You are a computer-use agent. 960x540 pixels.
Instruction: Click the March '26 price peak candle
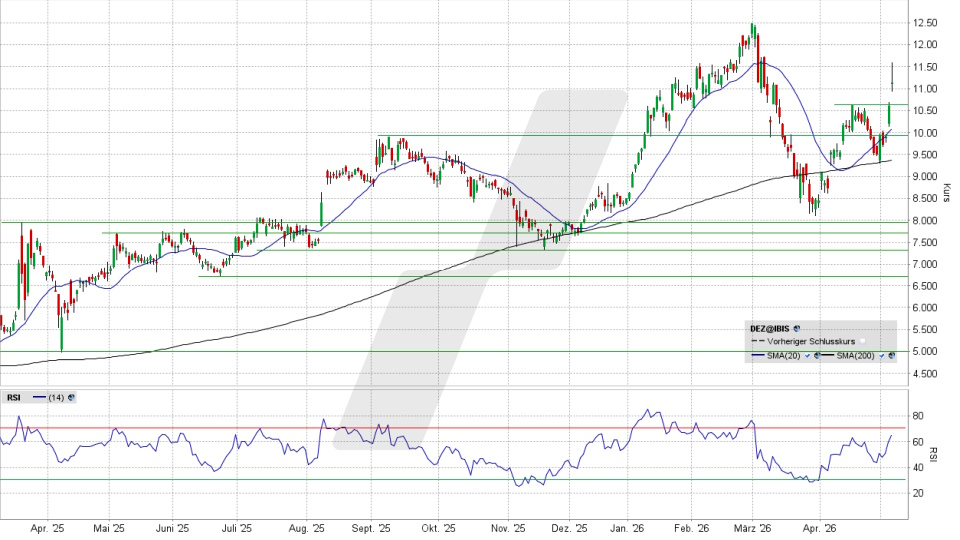[x=754, y=32]
